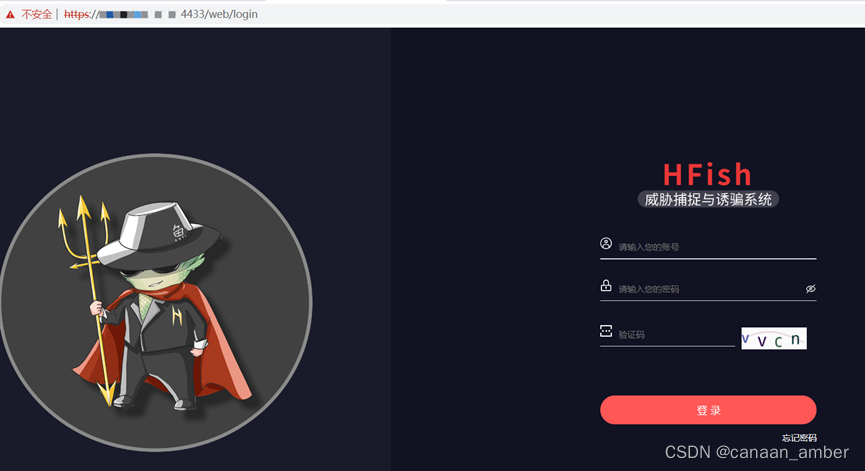Click the red not-secure warning triangle
865x471 pixels.
(10, 14)
